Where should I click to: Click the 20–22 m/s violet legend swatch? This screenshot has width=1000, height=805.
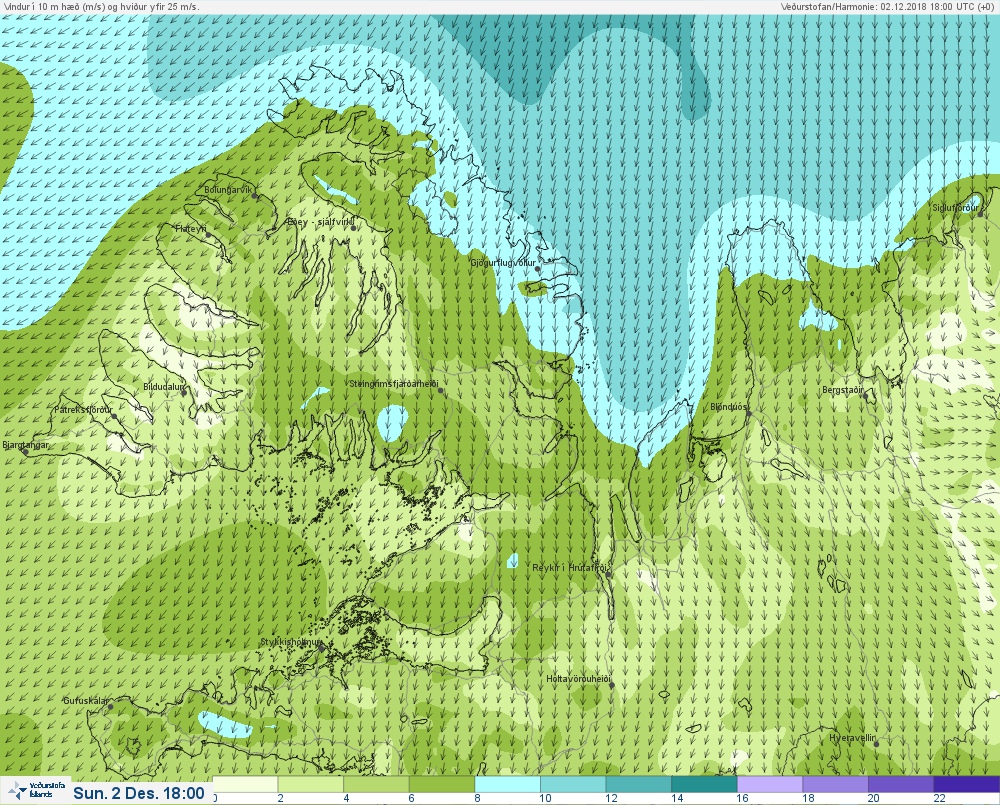tap(901, 784)
